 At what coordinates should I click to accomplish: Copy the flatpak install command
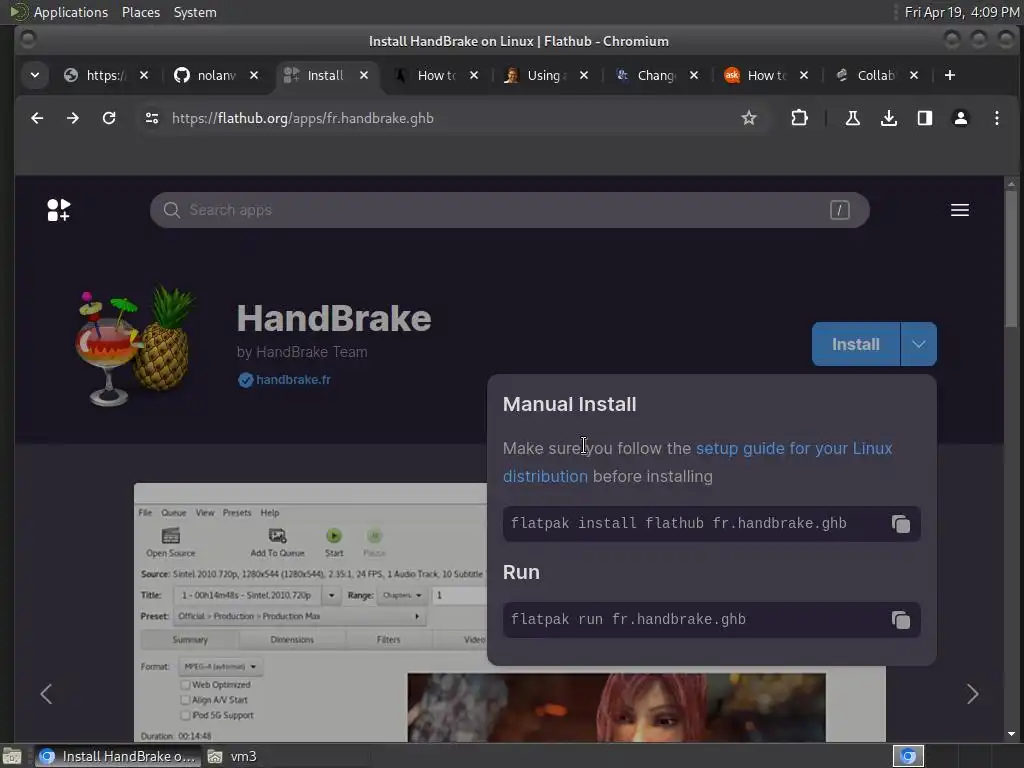coord(901,524)
